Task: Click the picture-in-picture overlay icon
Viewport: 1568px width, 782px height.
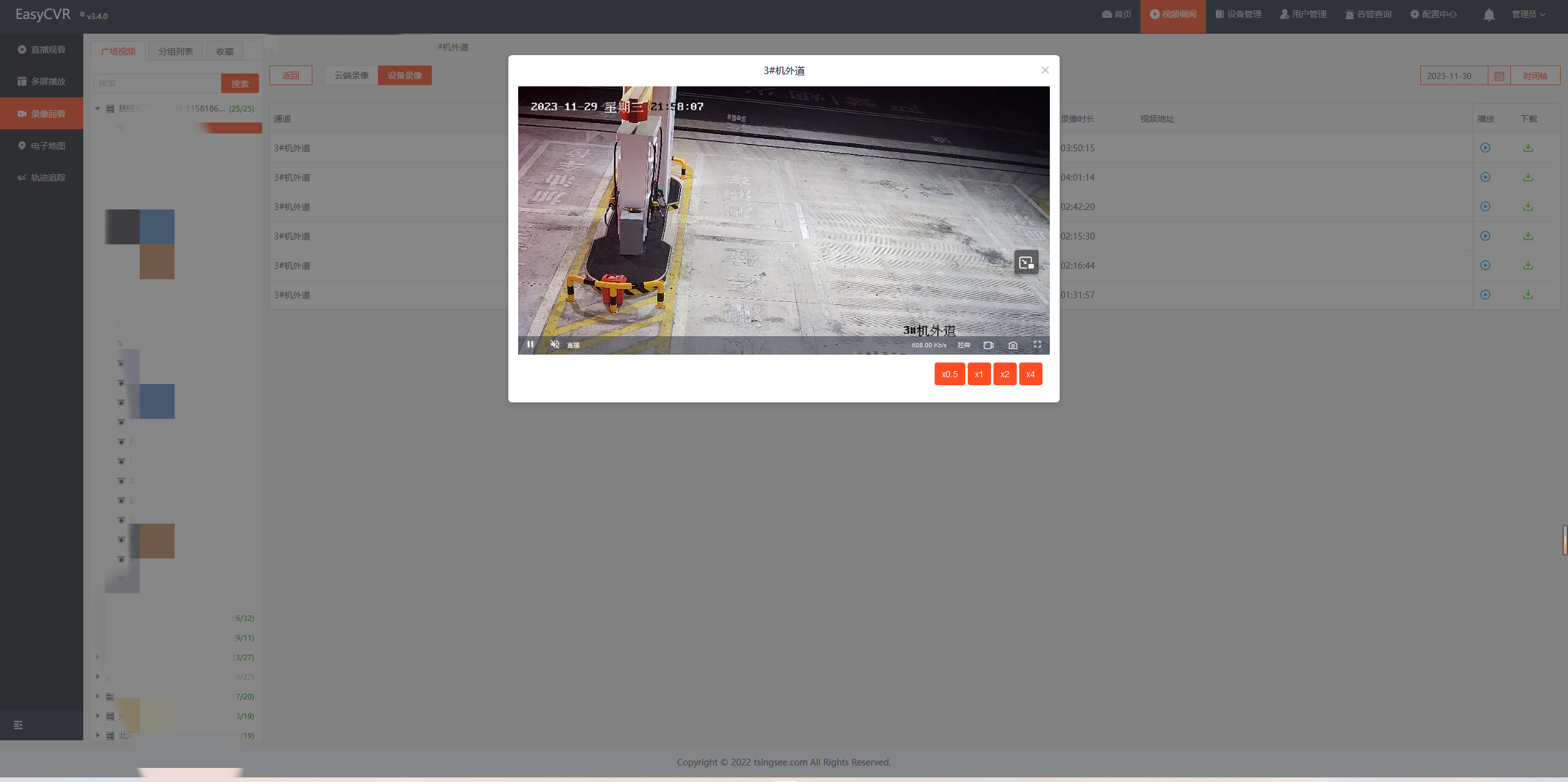Action: point(1027,263)
